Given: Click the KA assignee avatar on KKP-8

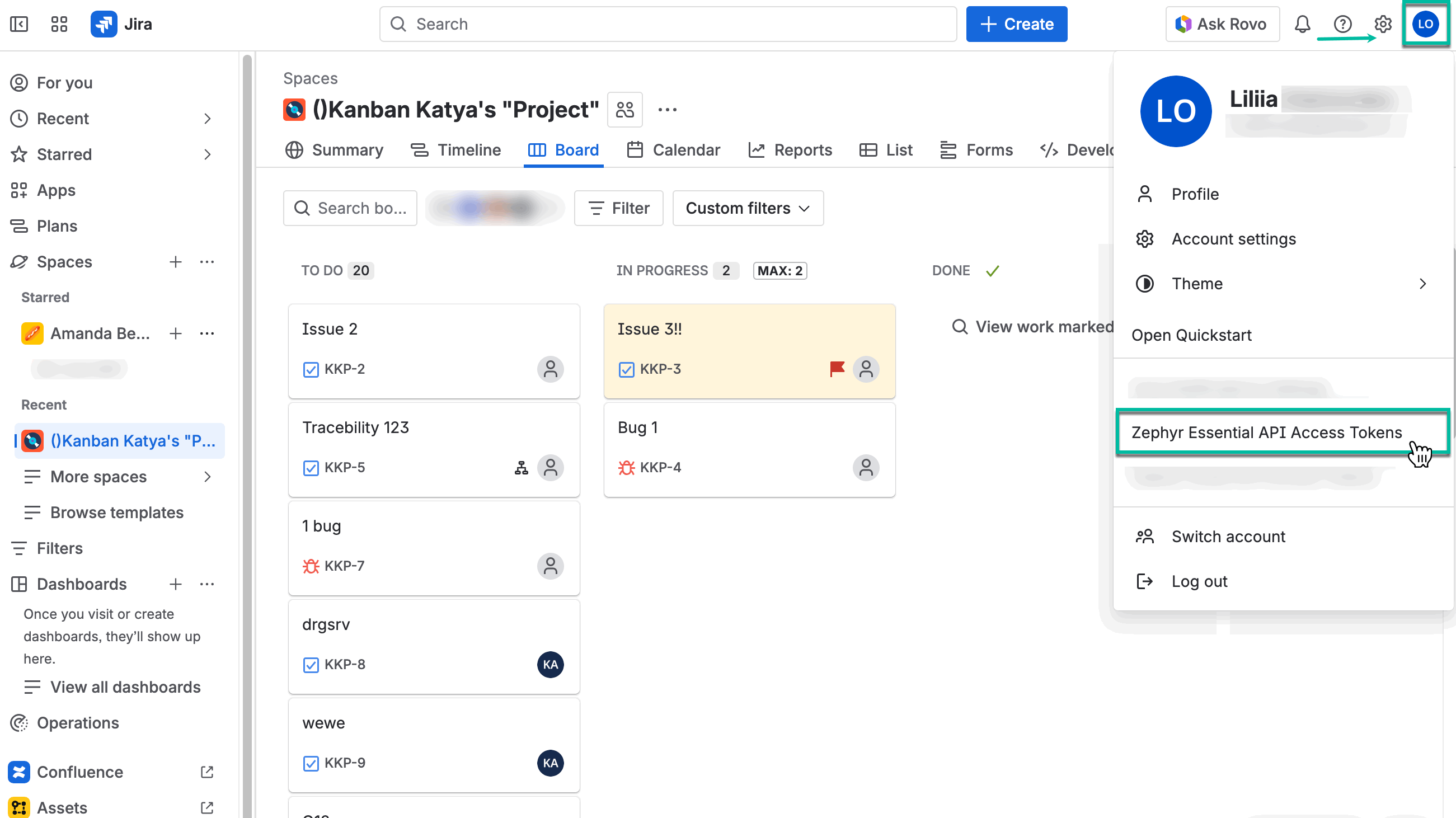Looking at the screenshot, I should click(550, 664).
